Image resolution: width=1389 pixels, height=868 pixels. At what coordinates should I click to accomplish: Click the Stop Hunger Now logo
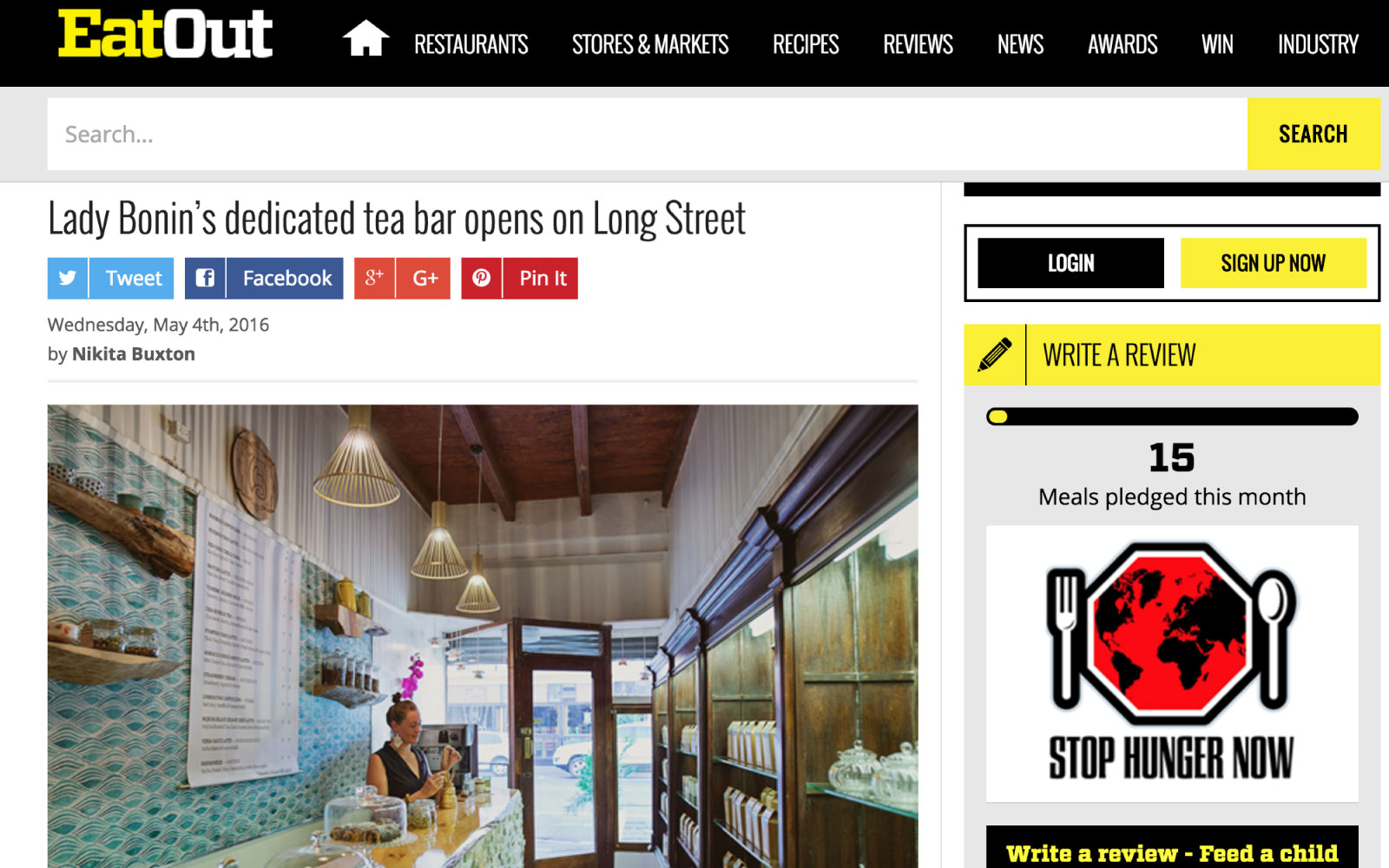[1172, 663]
